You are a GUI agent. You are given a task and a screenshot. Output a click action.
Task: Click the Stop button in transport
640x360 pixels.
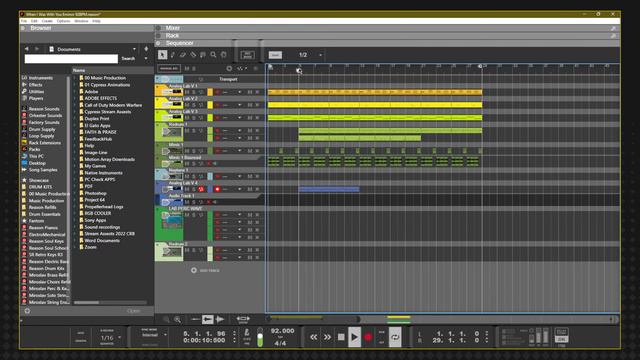341,337
